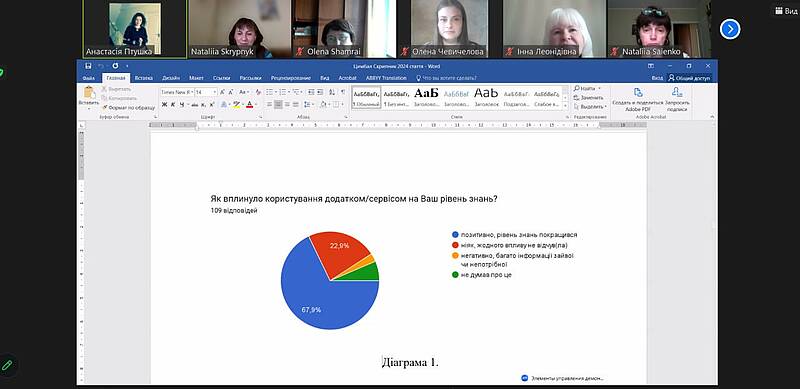800x389 pixels.
Task: Expand the Styles gallery arrow
Action: (565, 106)
